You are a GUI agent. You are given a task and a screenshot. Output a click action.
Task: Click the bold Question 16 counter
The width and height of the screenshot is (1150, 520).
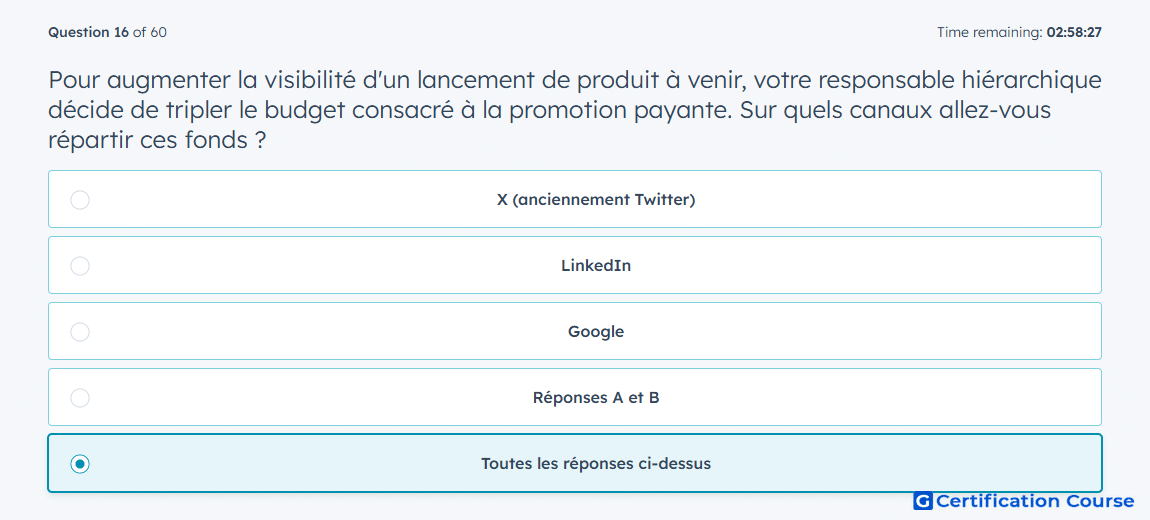click(x=89, y=32)
